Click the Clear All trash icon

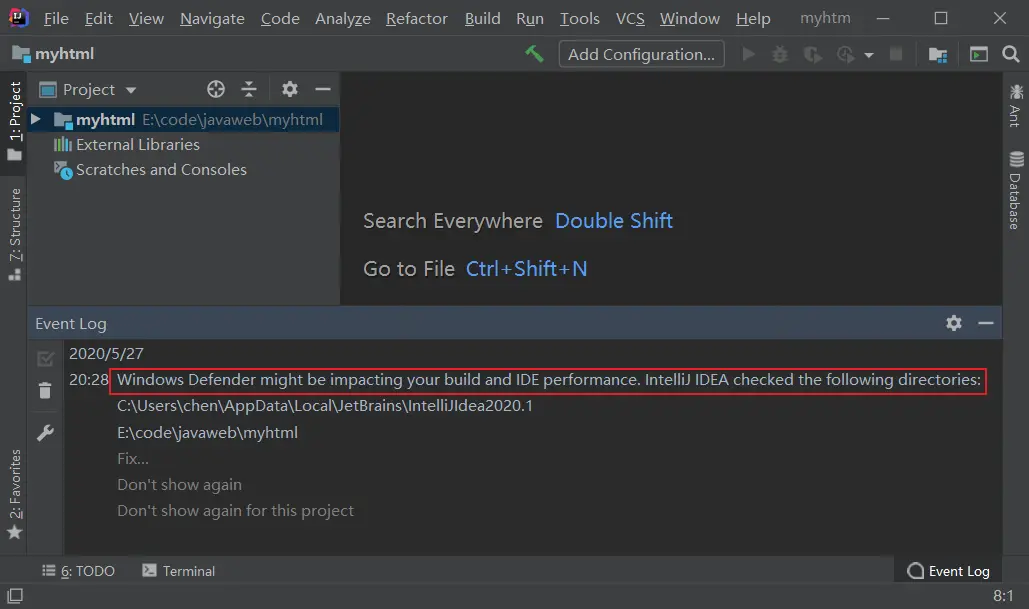(x=45, y=390)
